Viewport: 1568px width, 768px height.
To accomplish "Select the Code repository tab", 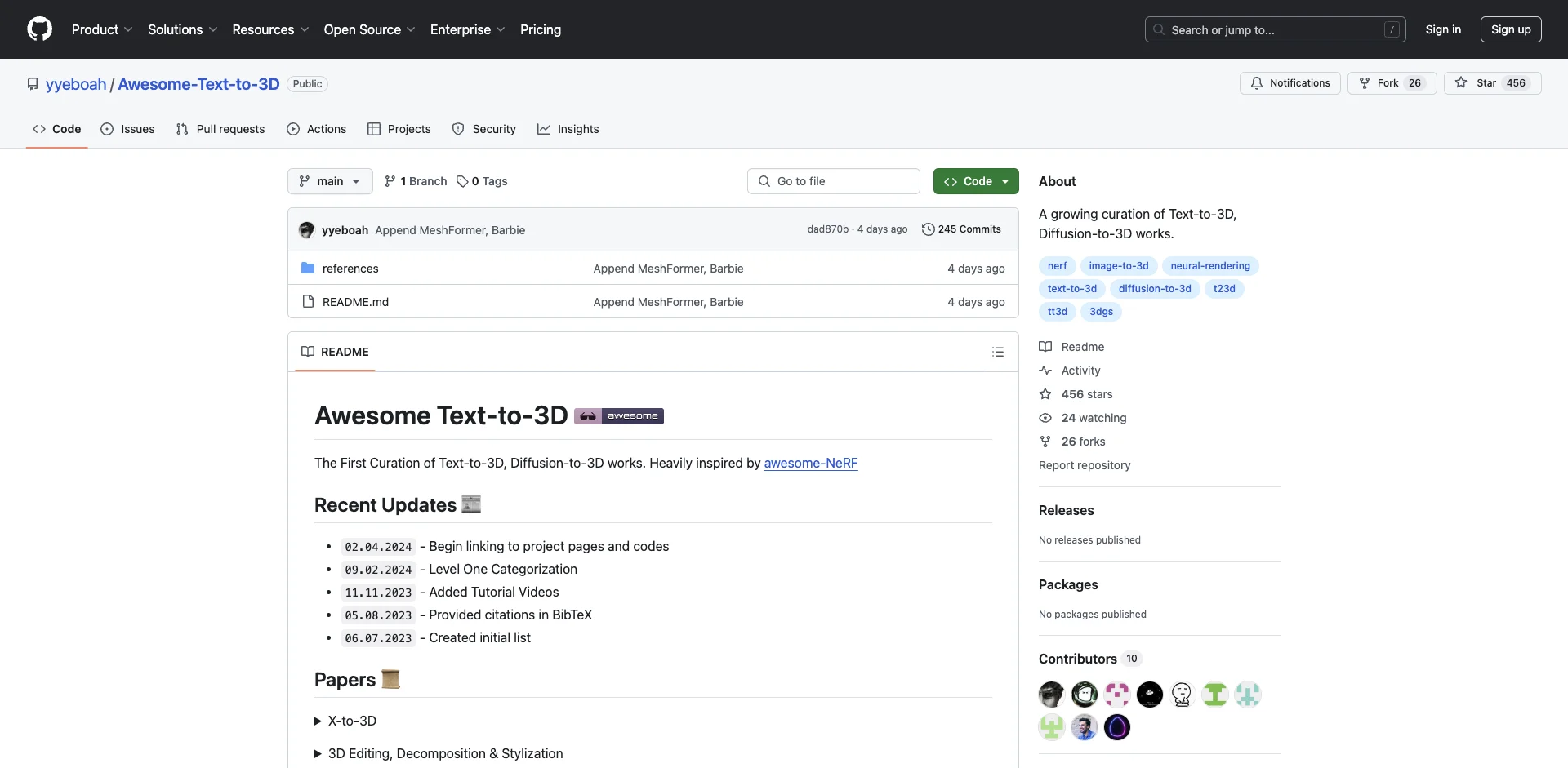I will point(57,129).
